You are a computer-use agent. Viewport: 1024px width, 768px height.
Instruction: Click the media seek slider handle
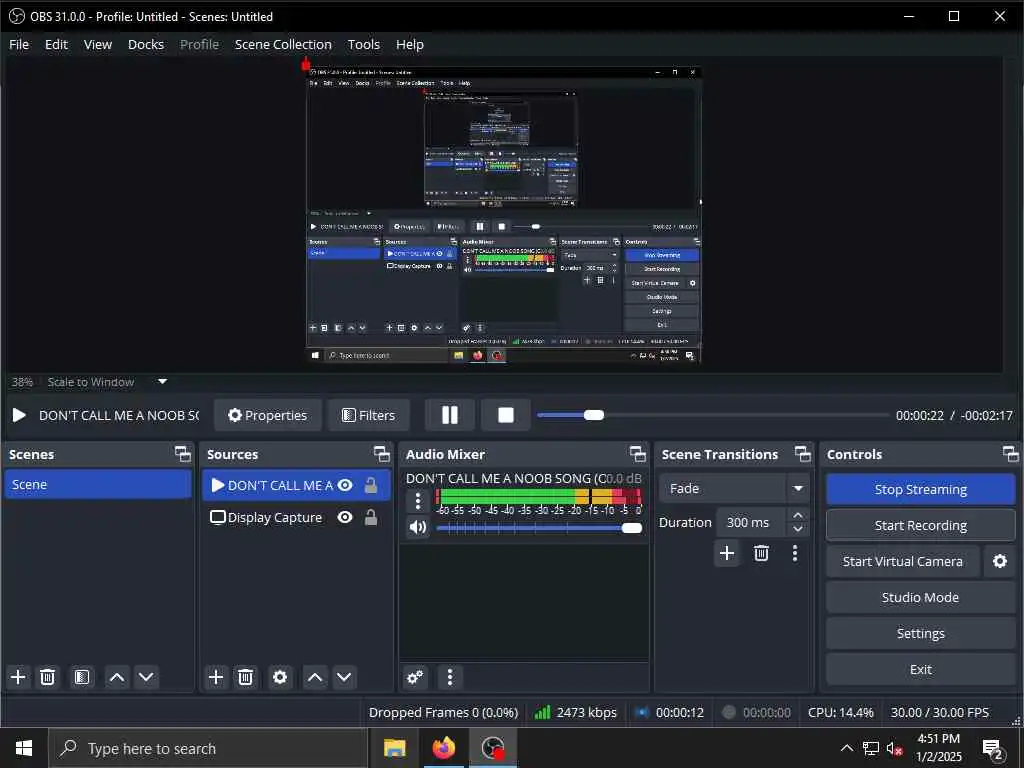click(x=594, y=415)
